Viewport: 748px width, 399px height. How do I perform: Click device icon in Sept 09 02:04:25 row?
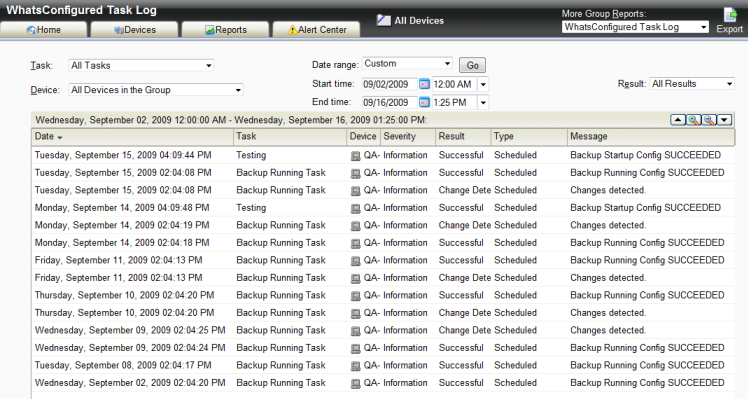point(355,331)
